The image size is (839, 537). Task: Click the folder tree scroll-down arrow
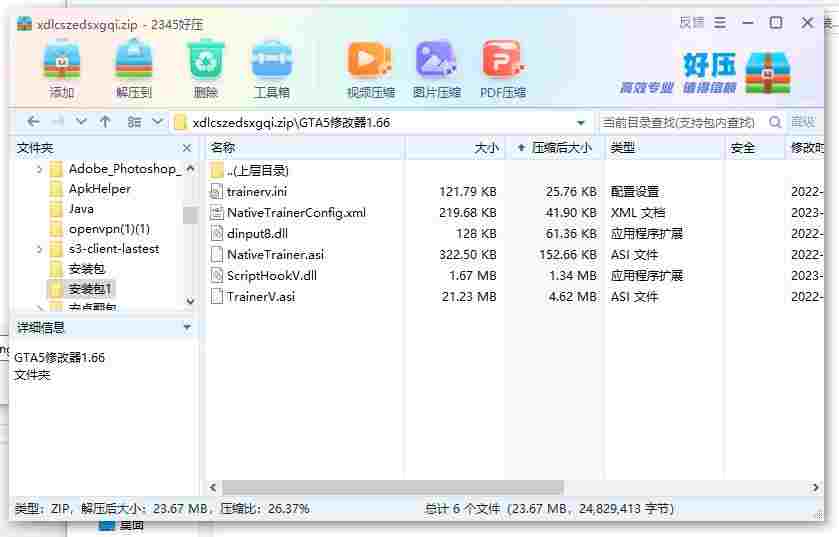(x=190, y=301)
